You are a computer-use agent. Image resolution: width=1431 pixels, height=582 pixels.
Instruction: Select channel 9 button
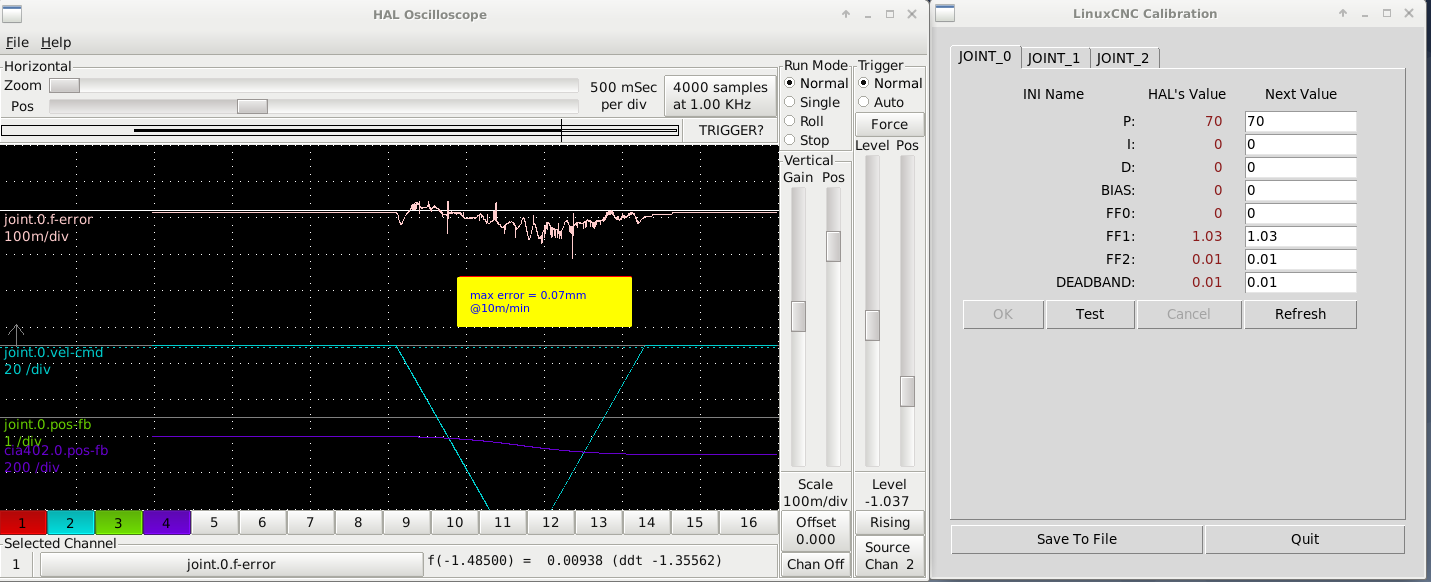tap(407, 522)
